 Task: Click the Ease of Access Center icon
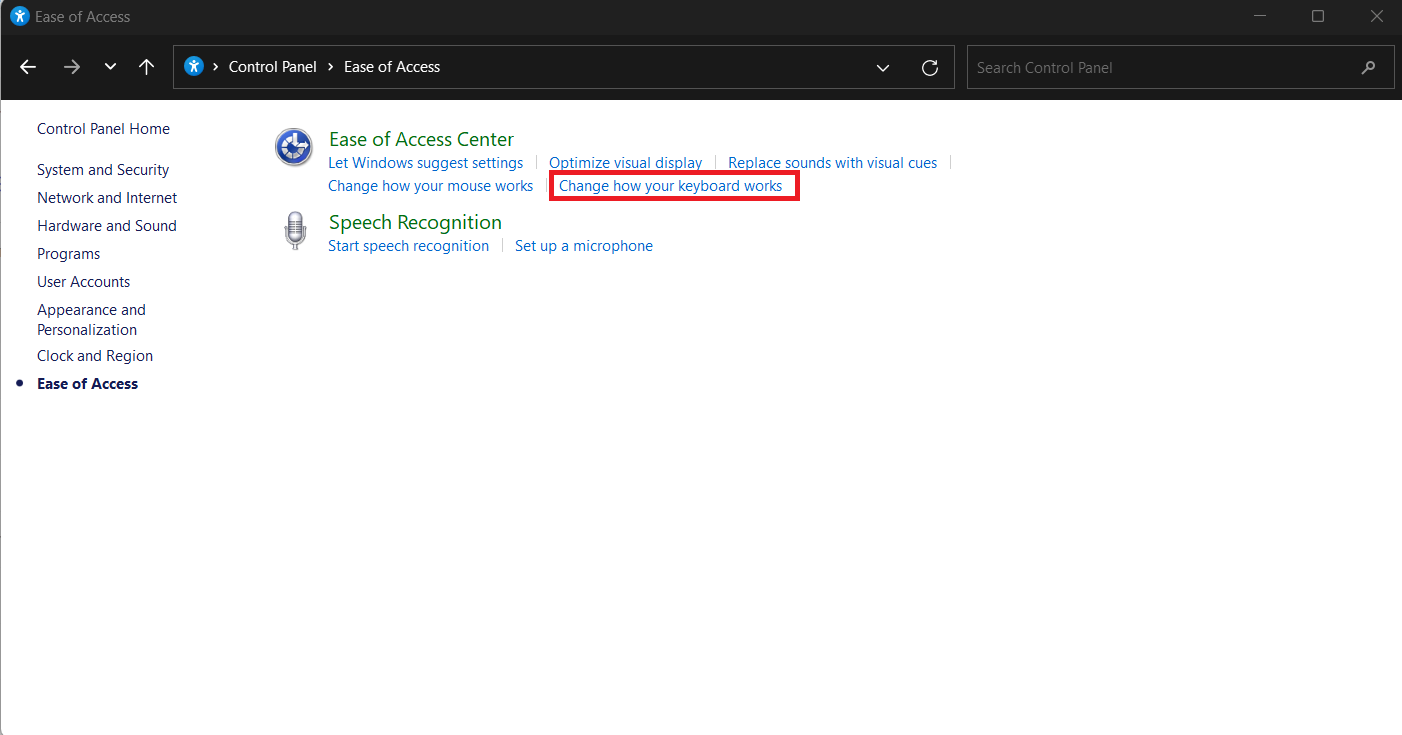[x=294, y=148]
